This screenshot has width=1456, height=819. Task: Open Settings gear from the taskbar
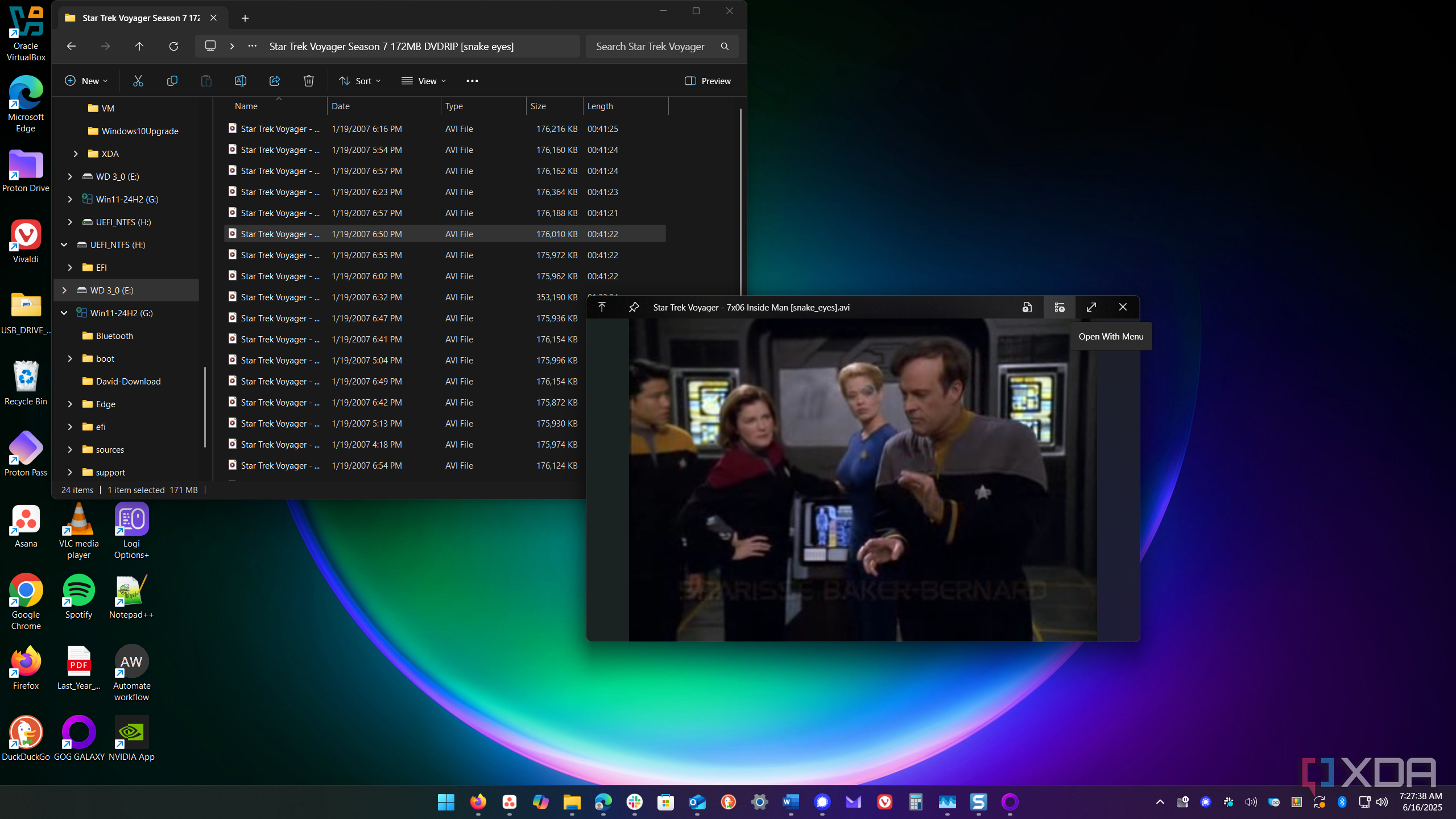click(759, 802)
